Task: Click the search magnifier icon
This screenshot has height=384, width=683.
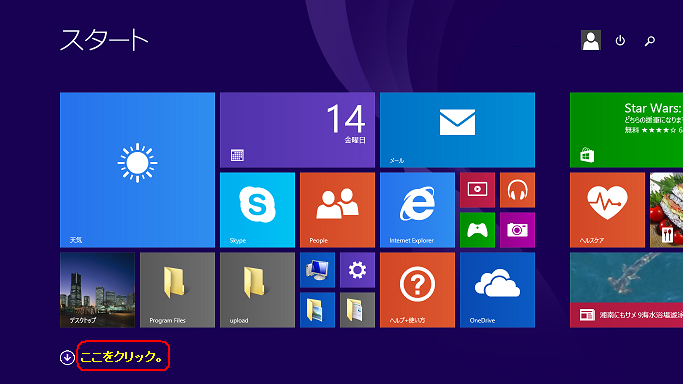Action: [650, 41]
